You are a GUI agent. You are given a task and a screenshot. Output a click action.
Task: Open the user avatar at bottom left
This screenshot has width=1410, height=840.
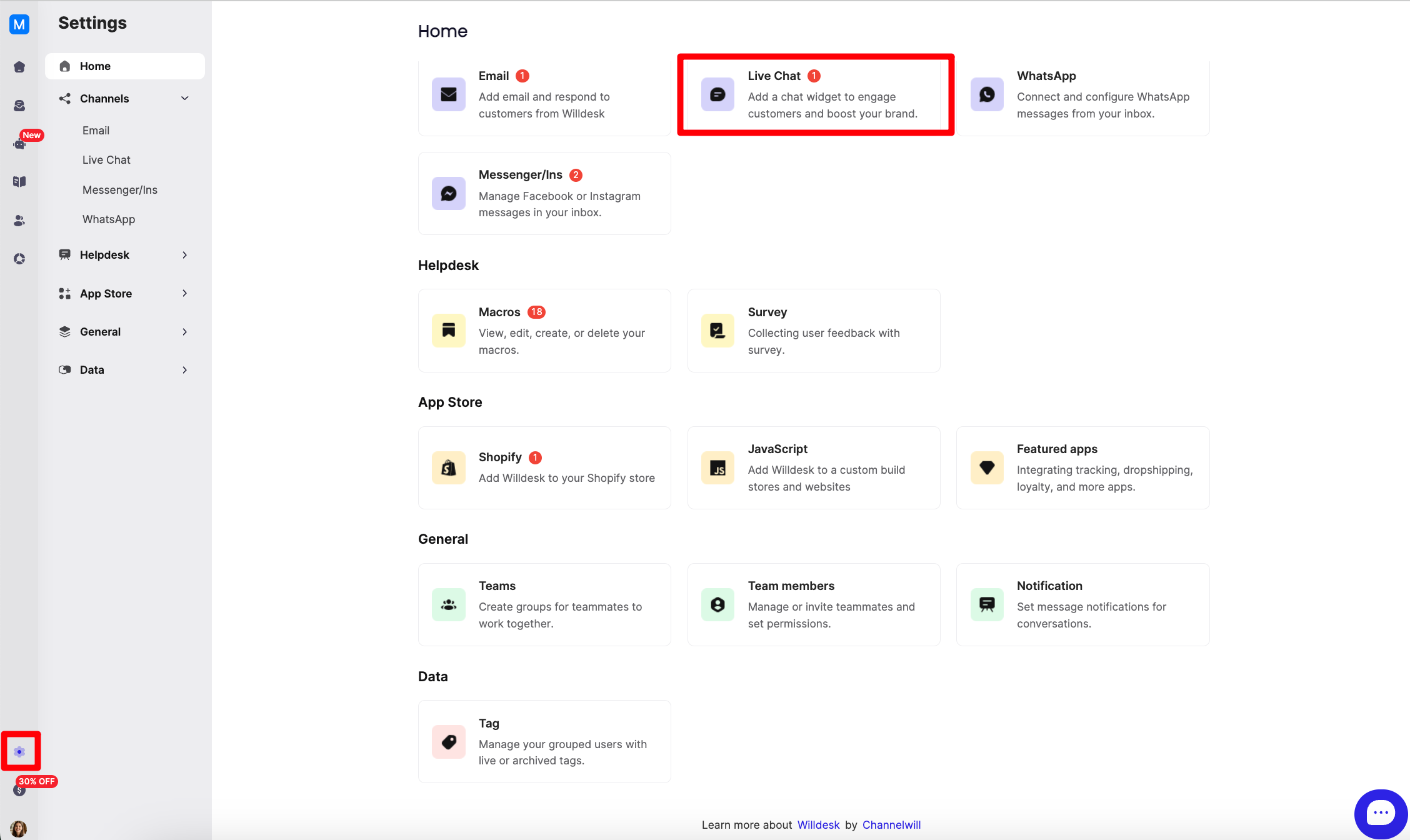pyautogui.click(x=19, y=829)
